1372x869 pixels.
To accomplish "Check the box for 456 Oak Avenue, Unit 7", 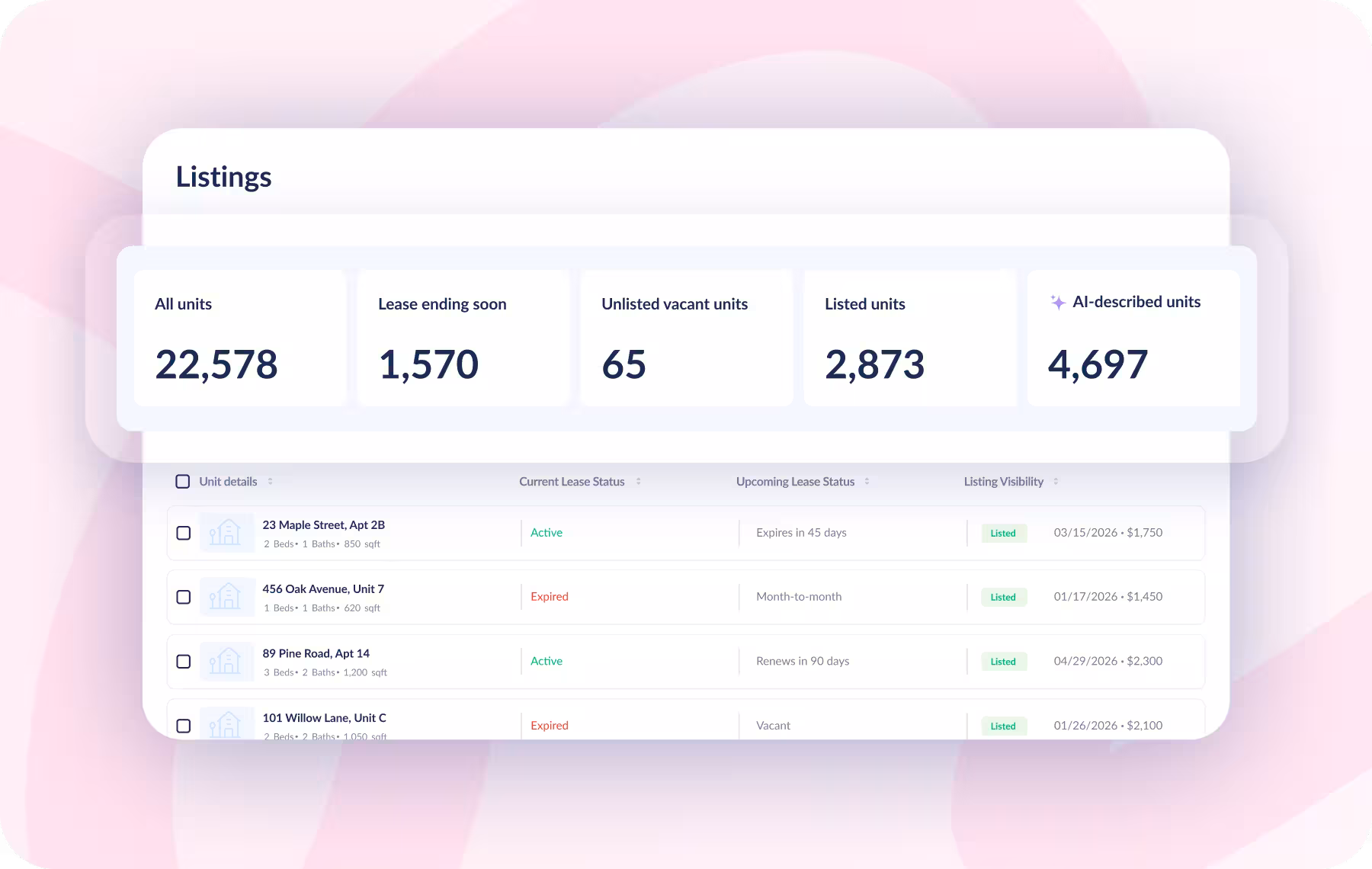I will pos(184,597).
